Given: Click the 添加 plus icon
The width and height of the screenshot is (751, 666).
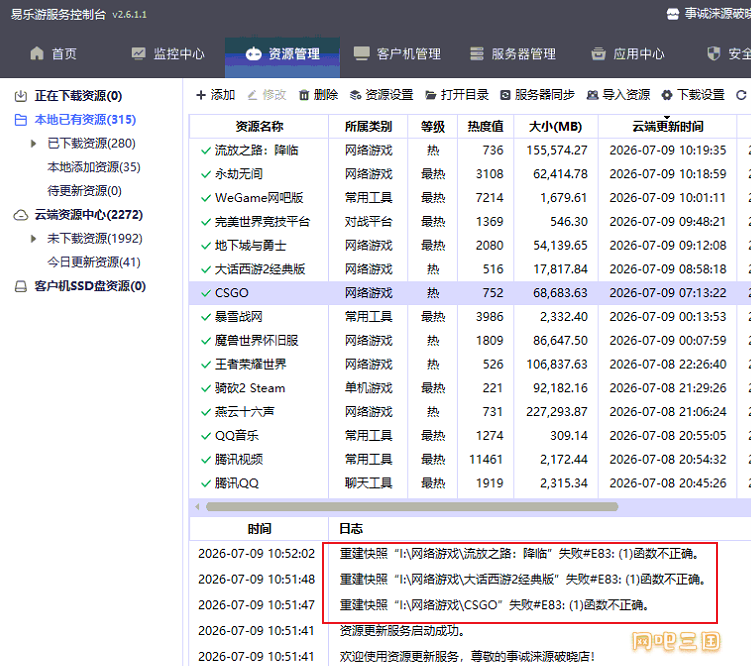Looking at the screenshot, I should 201,95.
